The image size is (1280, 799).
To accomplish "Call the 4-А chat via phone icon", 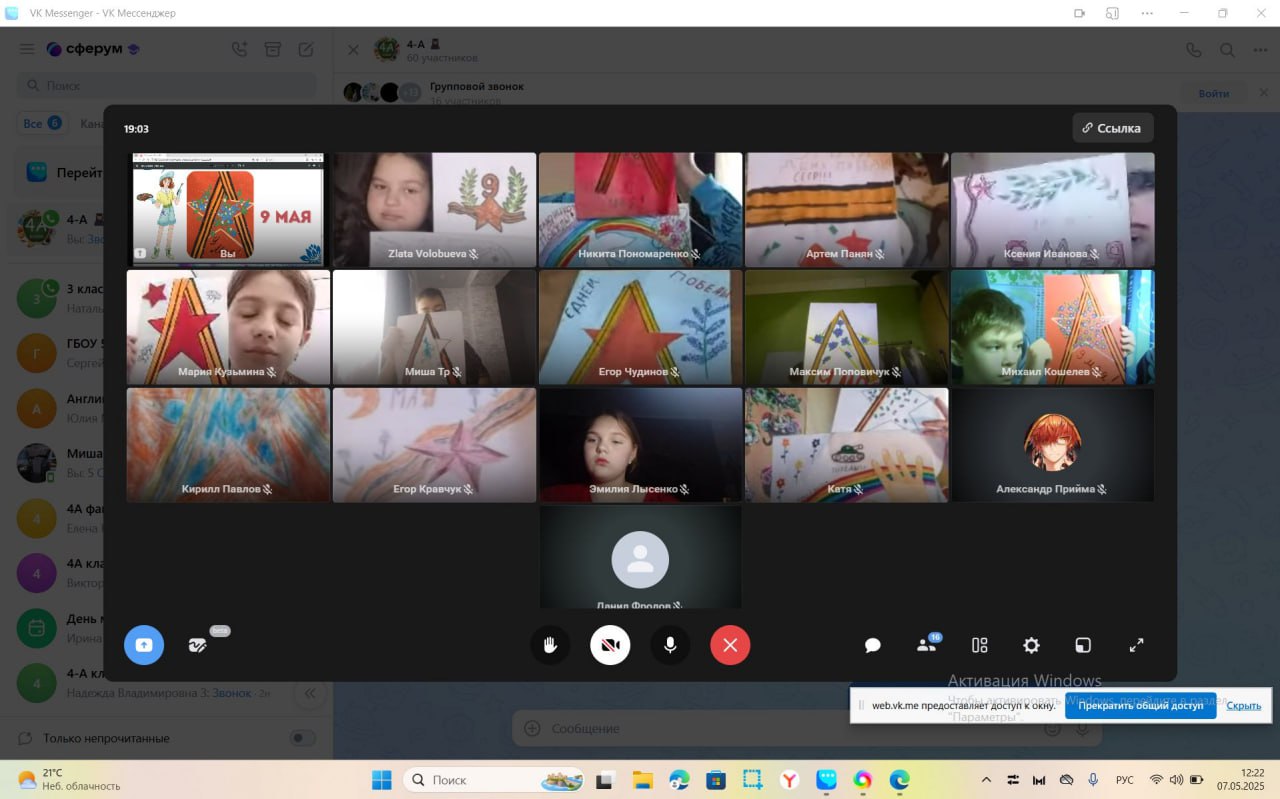I will (x=1193, y=49).
